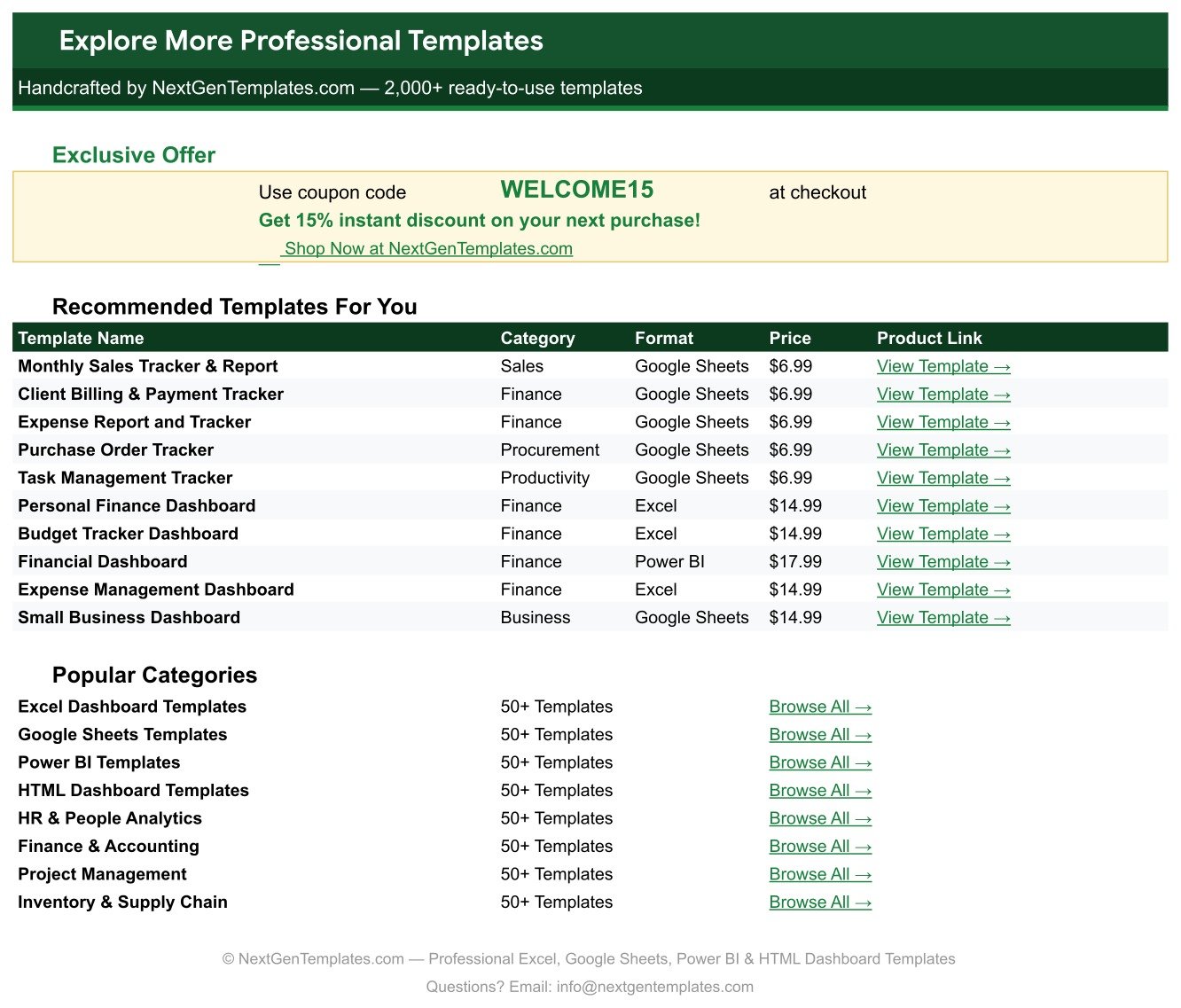Open Shop Now at NextGenTemplates.com link
The height and width of the screenshot is (1008, 1181).
click(x=428, y=249)
